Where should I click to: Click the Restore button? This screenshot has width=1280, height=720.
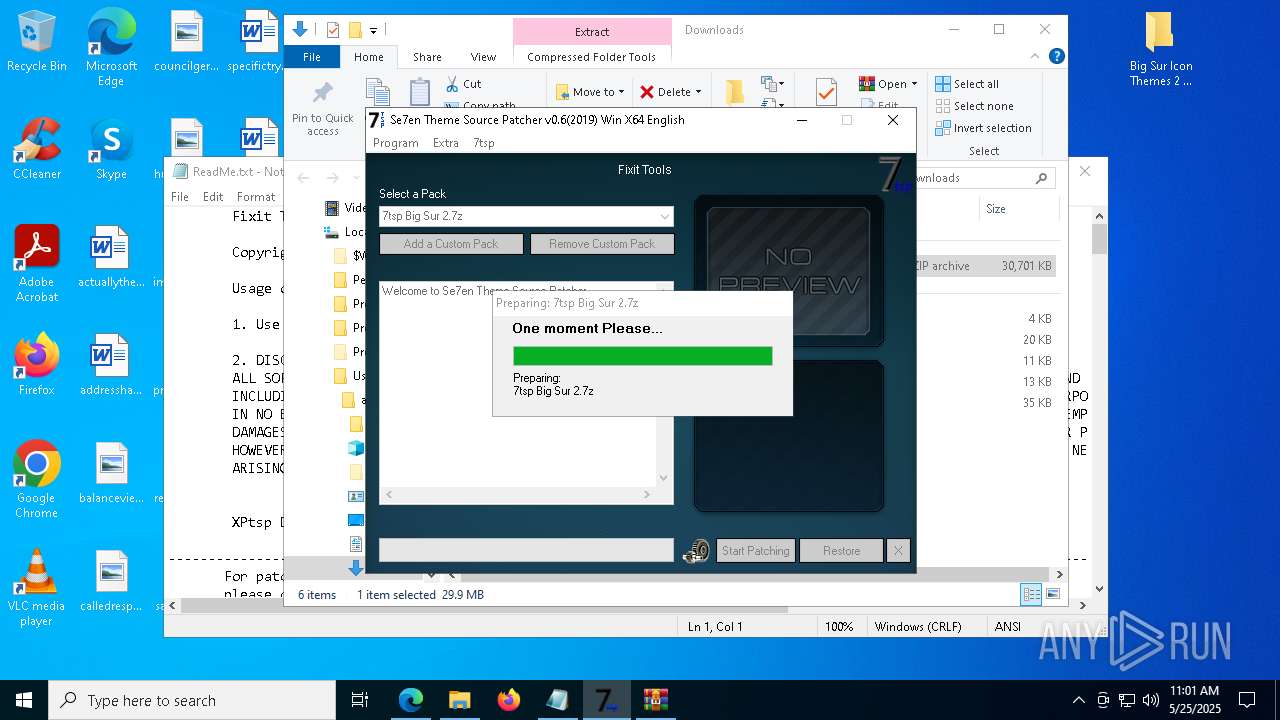coord(841,551)
